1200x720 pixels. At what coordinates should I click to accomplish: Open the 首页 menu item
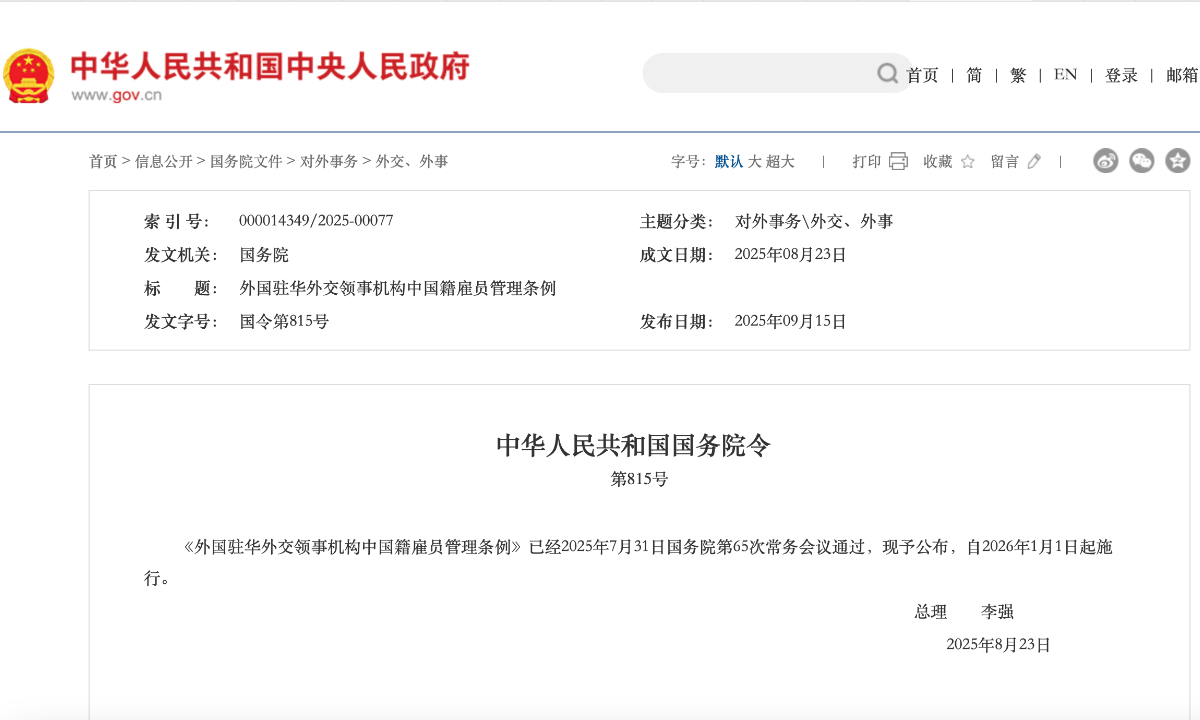point(921,75)
